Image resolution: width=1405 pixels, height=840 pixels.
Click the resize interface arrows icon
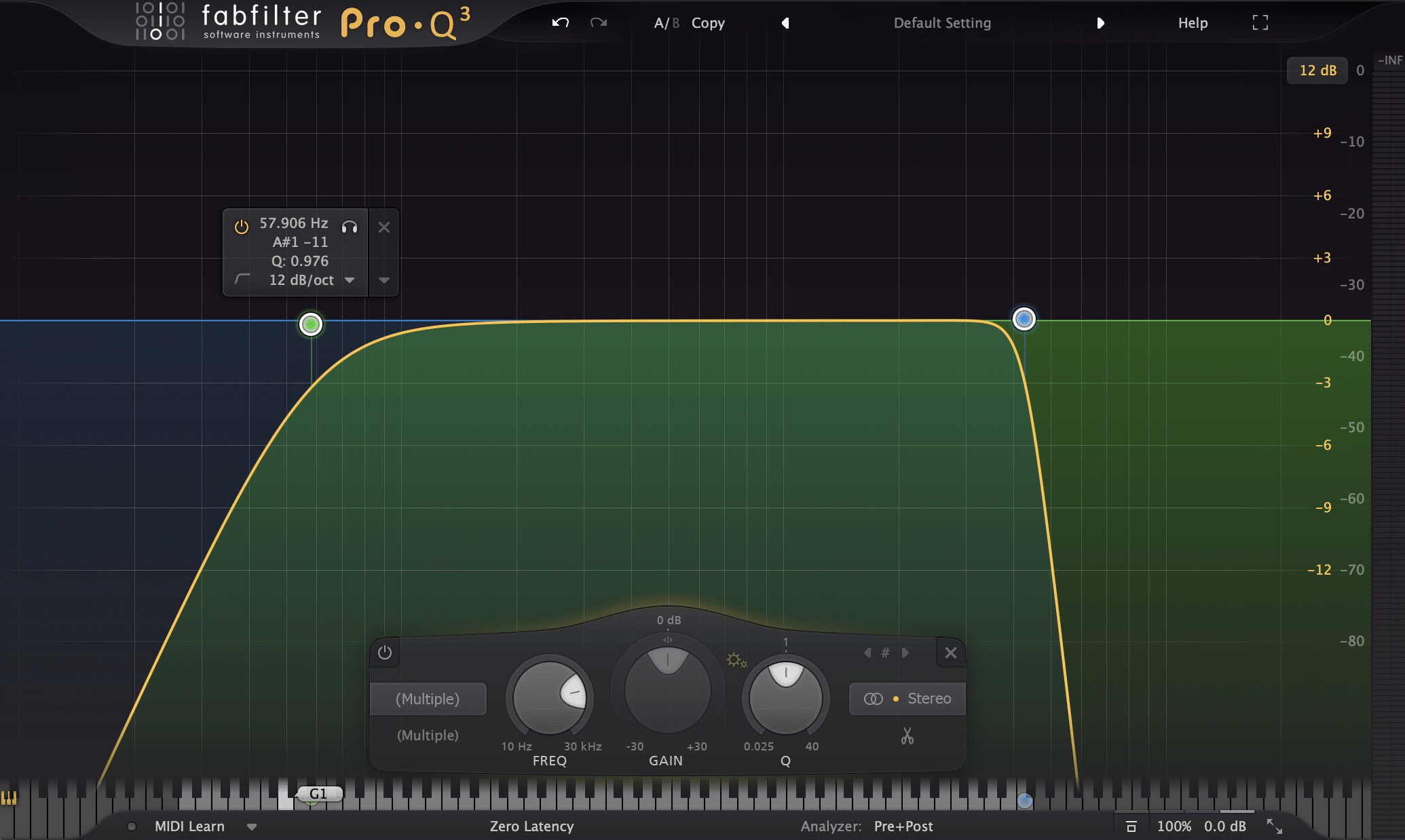click(x=1274, y=826)
